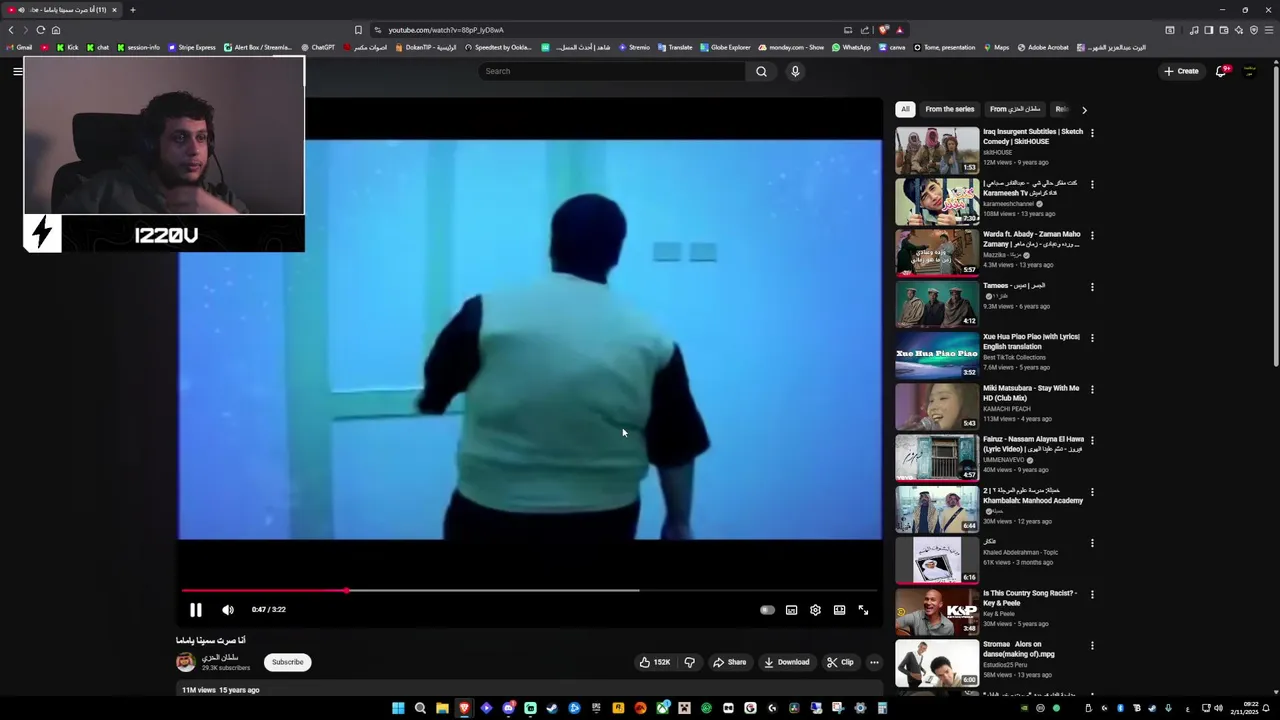
Task: Click the magnifier search button
Action: click(x=761, y=71)
